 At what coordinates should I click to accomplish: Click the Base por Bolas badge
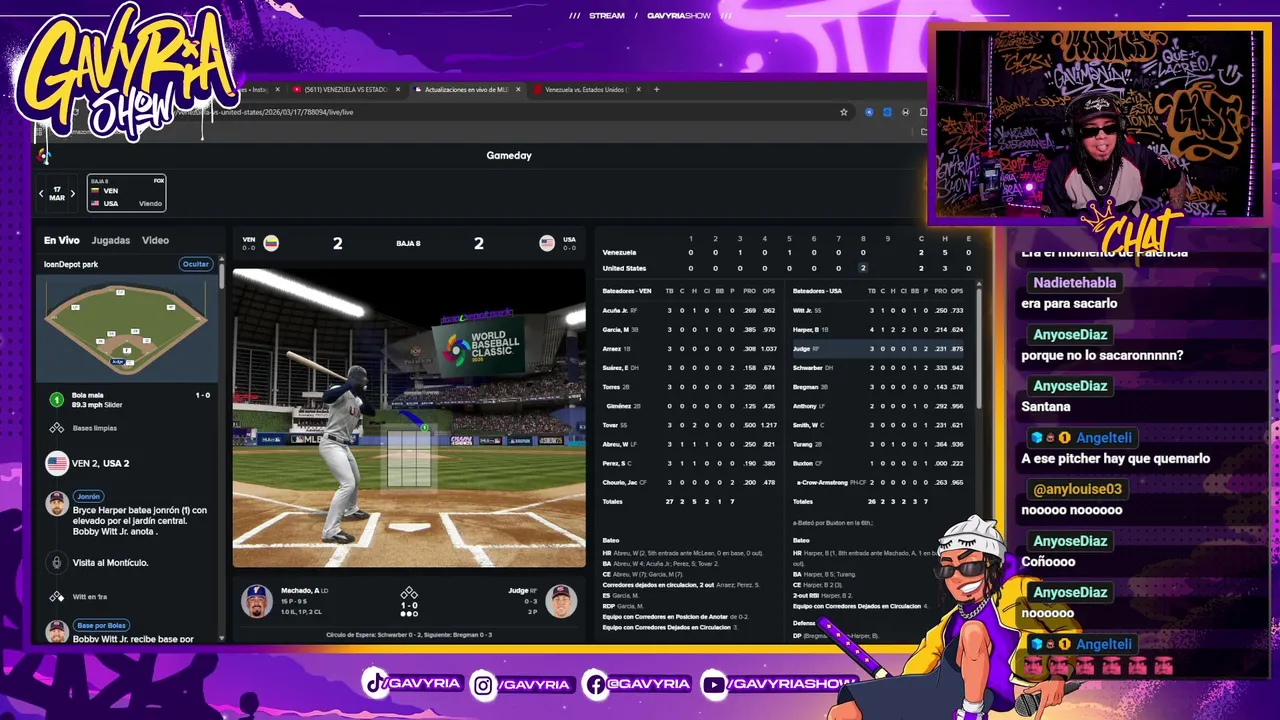tap(101, 625)
